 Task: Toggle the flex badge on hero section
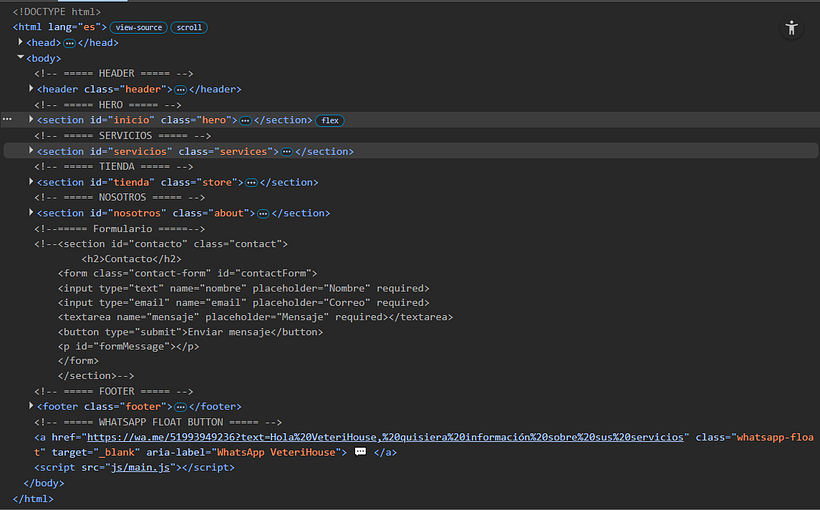pos(329,121)
